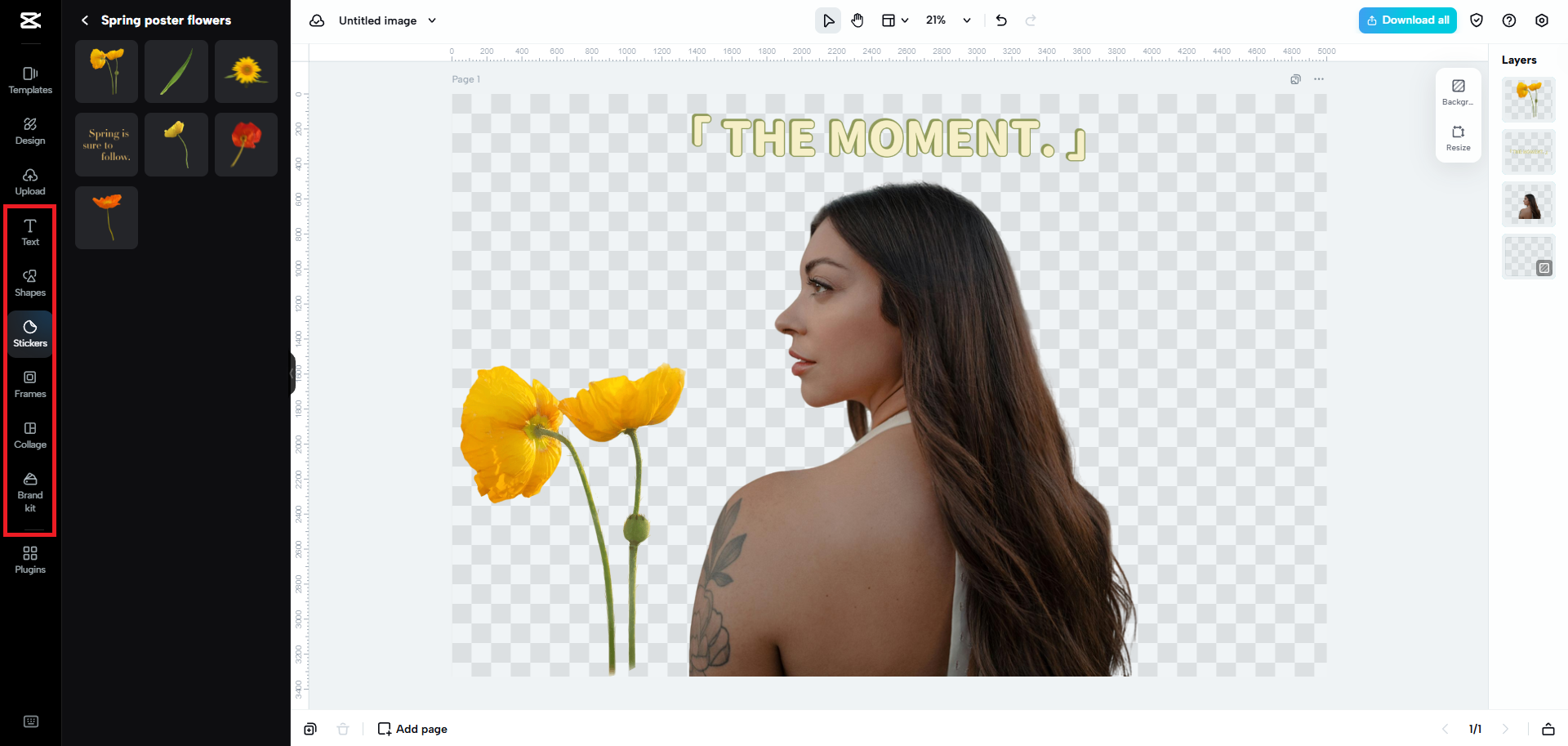Click the Download all button
1568x746 pixels.
(1407, 20)
